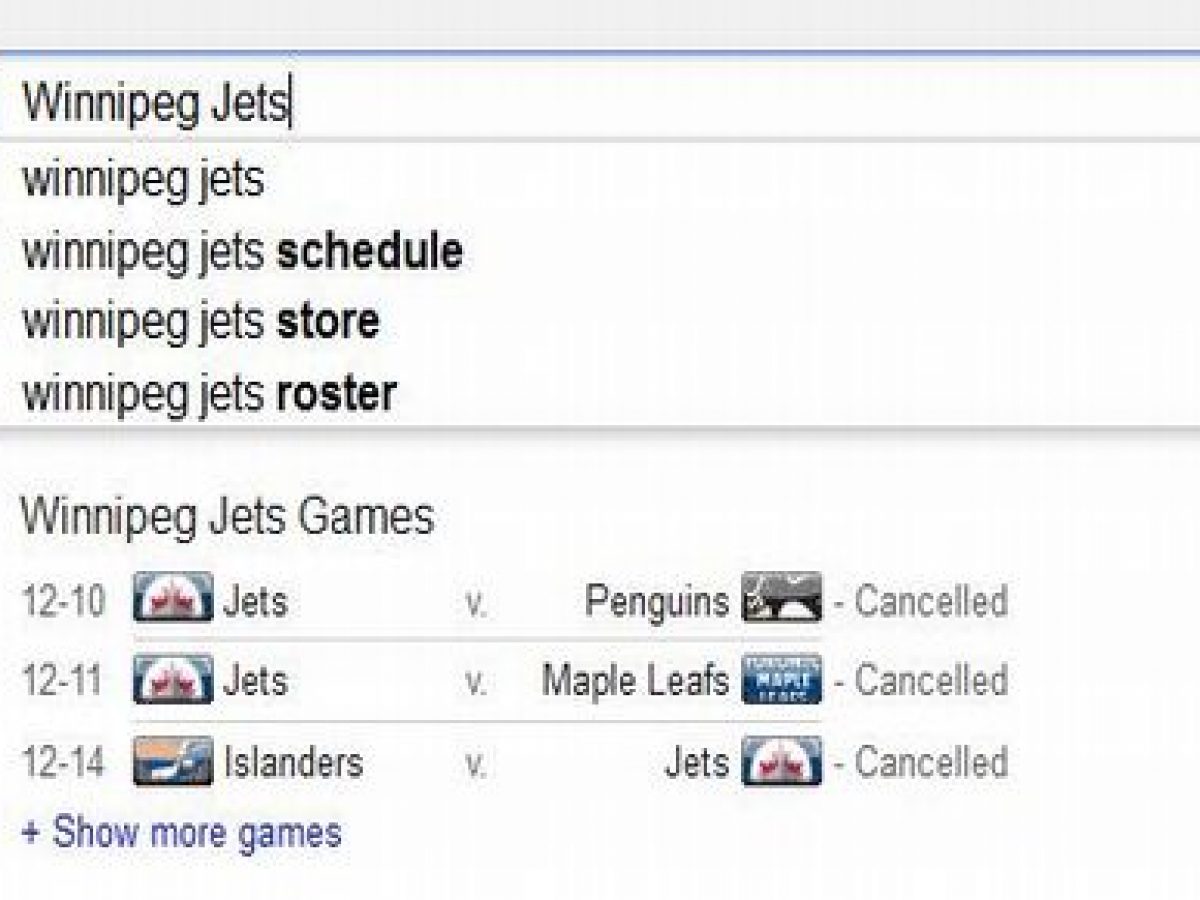Image resolution: width=1200 pixels, height=900 pixels.
Task: Click Penguins team name
Action: point(657,601)
